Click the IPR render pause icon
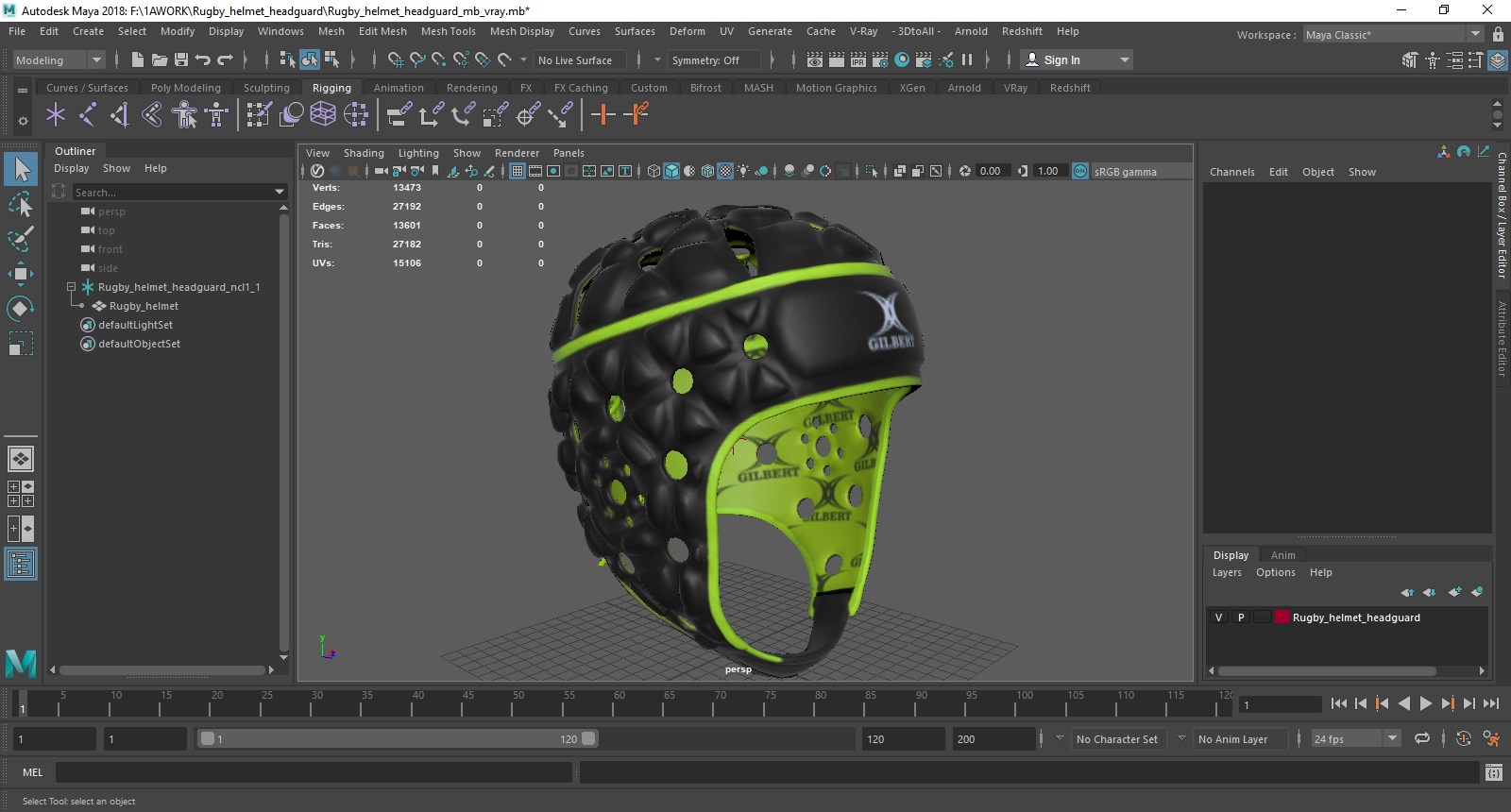1511x812 pixels. coord(967,59)
